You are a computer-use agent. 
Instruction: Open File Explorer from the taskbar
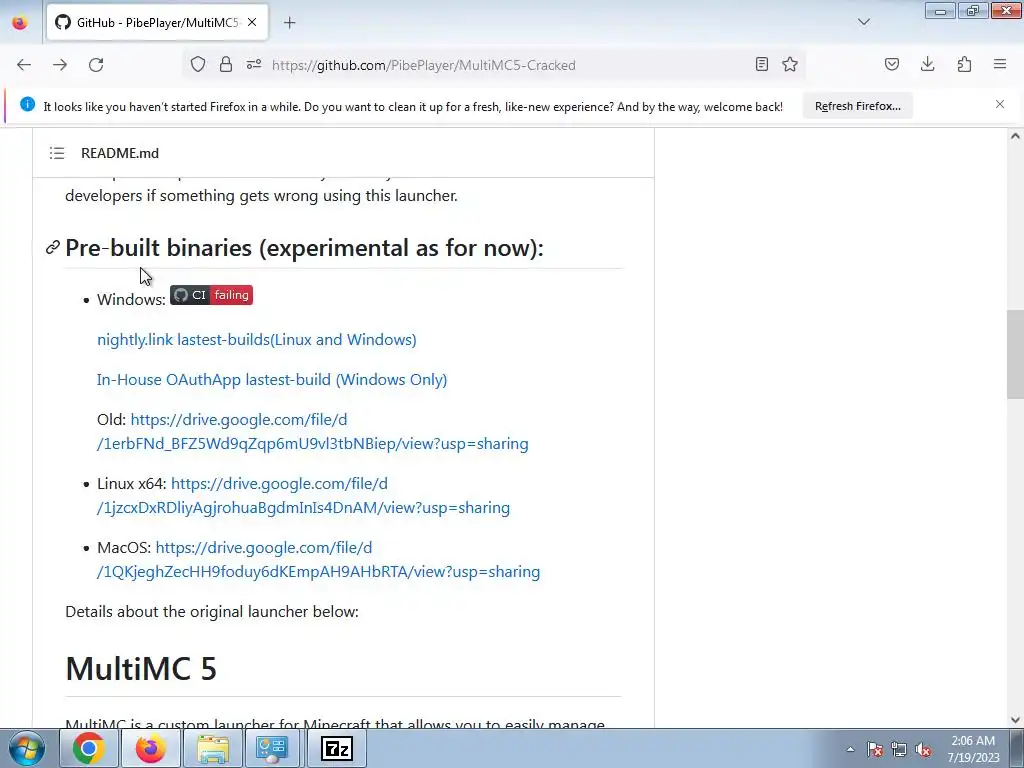tap(213, 748)
